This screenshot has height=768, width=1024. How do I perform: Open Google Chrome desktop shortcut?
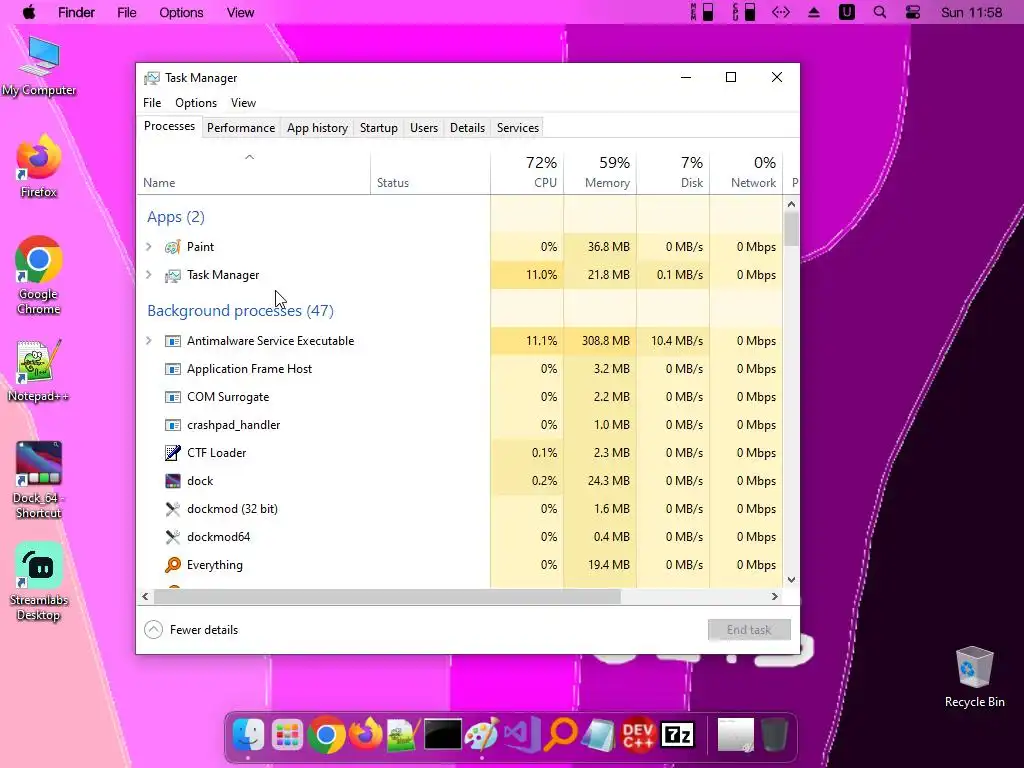[x=39, y=276]
